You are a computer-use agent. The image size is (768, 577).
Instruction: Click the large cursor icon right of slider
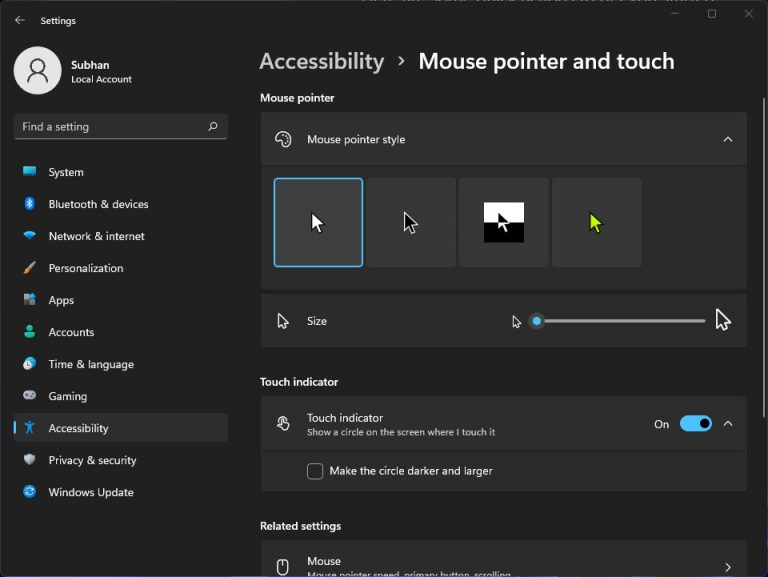[x=723, y=320]
